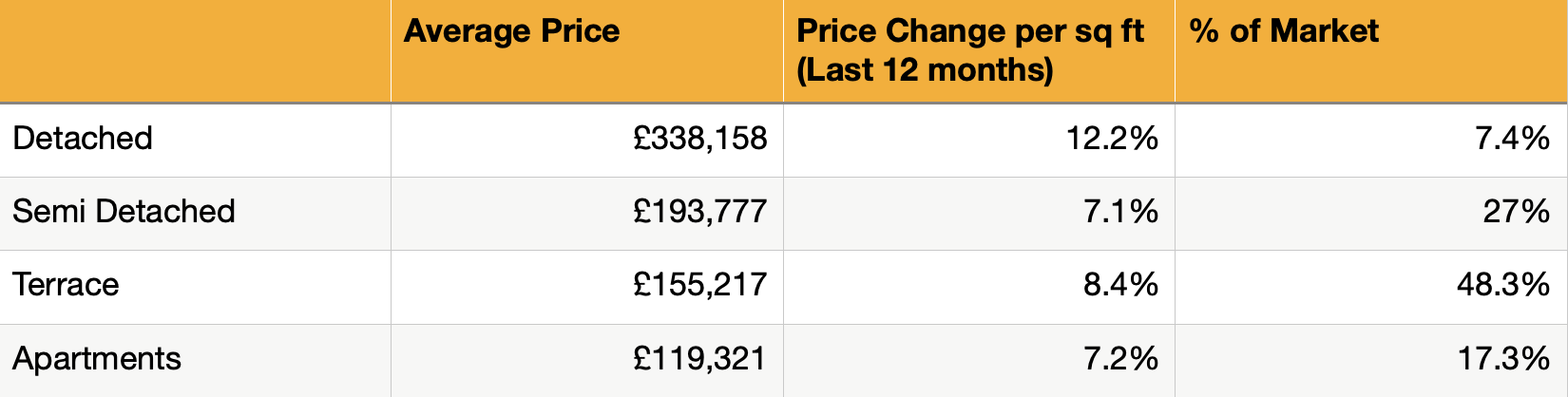Image resolution: width=1568 pixels, height=397 pixels.
Task: Click the % of Market header cell
Action: pos(1283,31)
